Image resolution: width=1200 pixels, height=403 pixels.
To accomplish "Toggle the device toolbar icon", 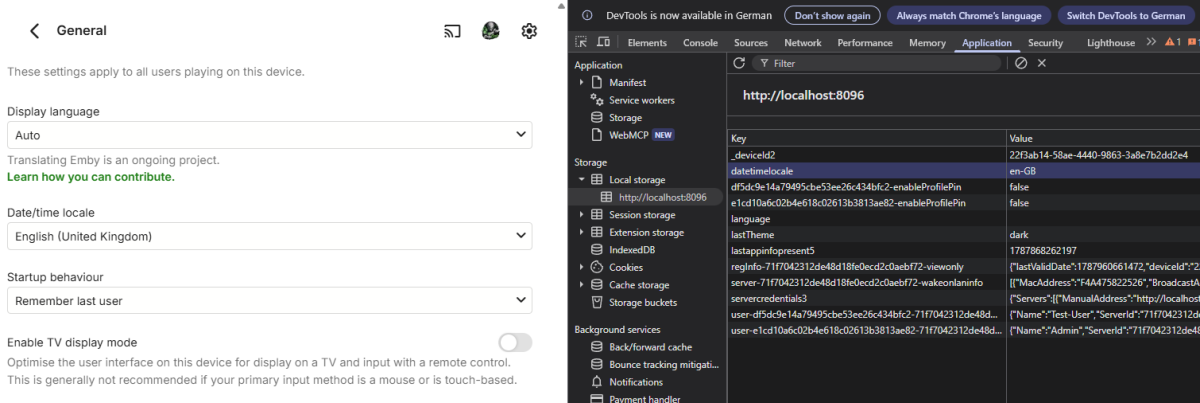I will click(603, 42).
